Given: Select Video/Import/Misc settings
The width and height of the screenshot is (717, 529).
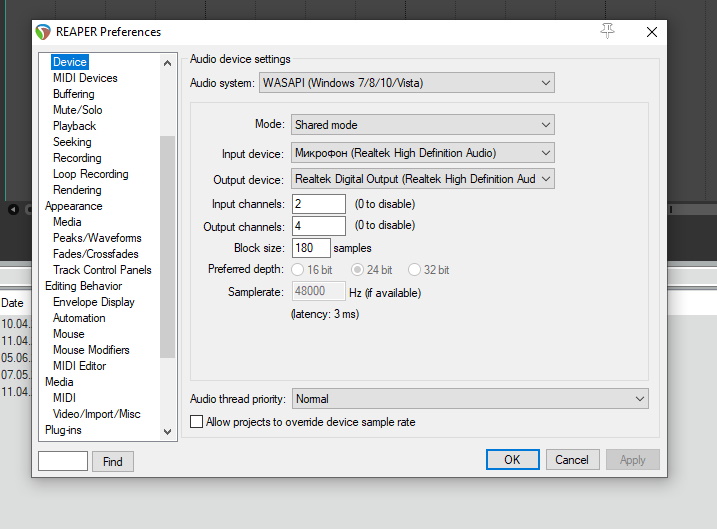Looking at the screenshot, I should click(96, 414).
